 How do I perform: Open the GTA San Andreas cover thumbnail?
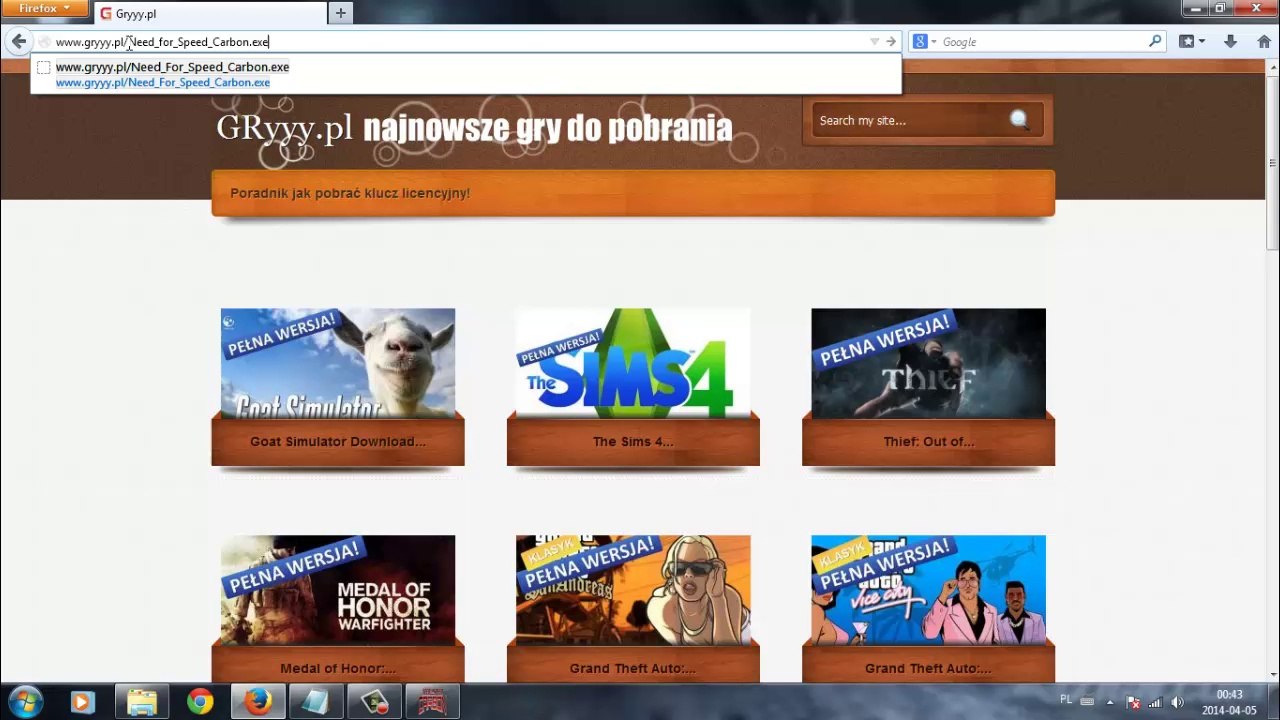[x=633, y=590]
